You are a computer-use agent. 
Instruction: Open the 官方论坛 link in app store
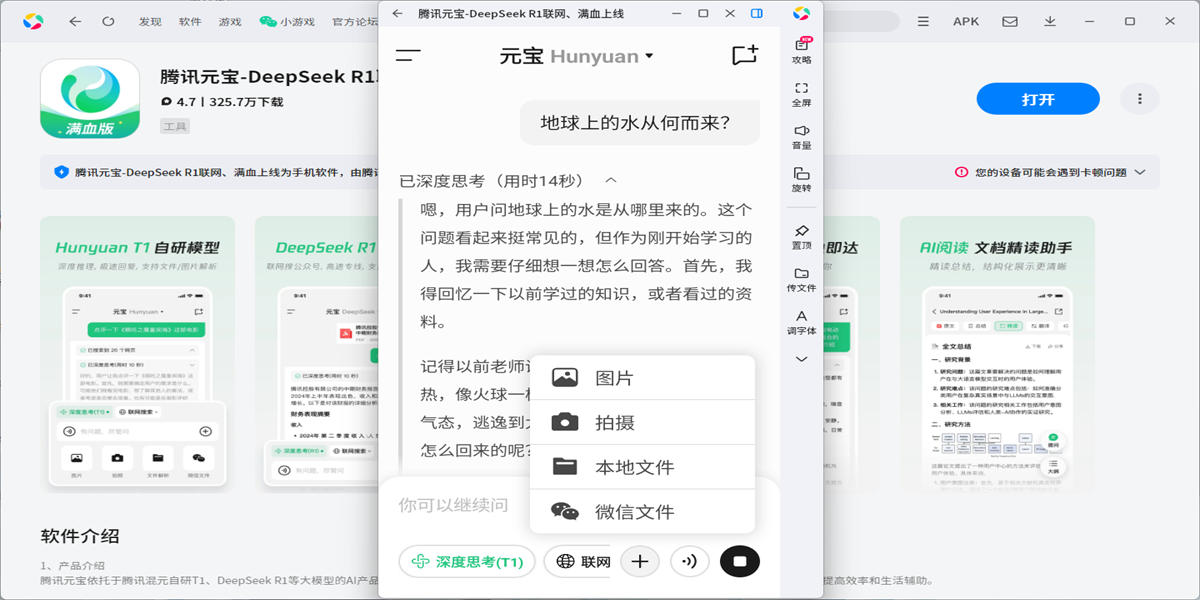[355, 21]
